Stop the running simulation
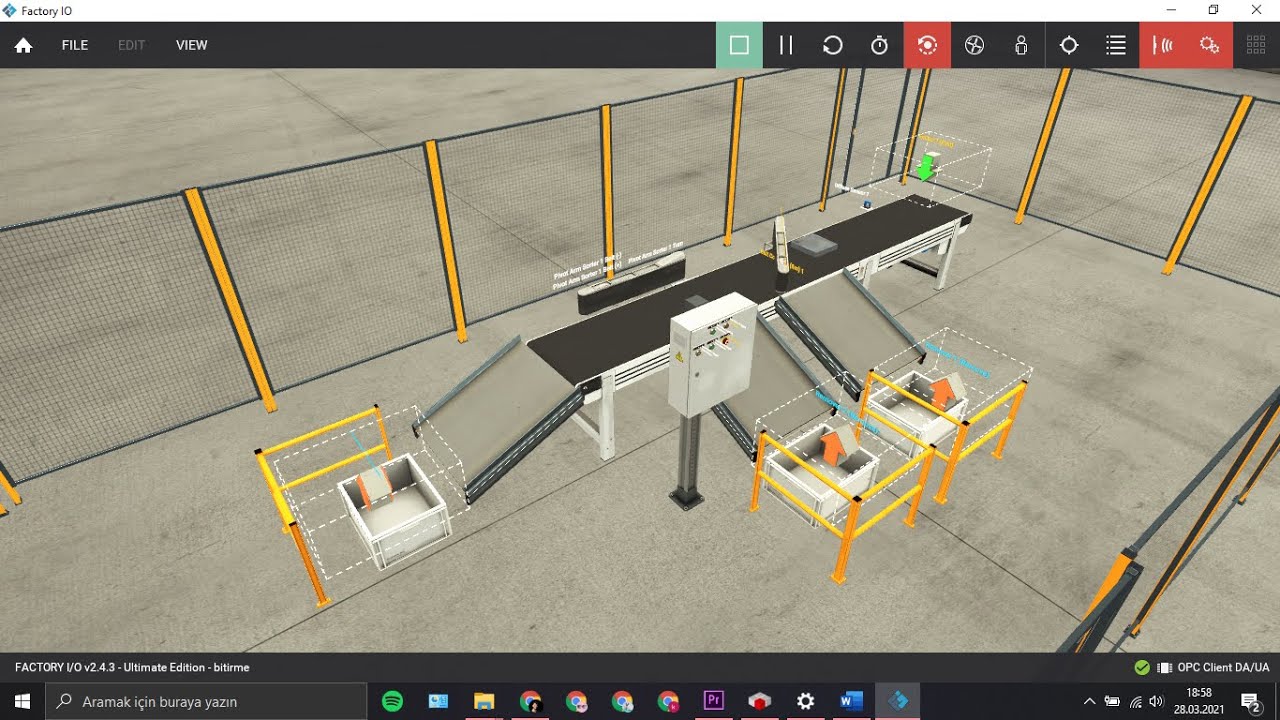The height and width of the screenshot is (720, 1280). click(739, 45)
